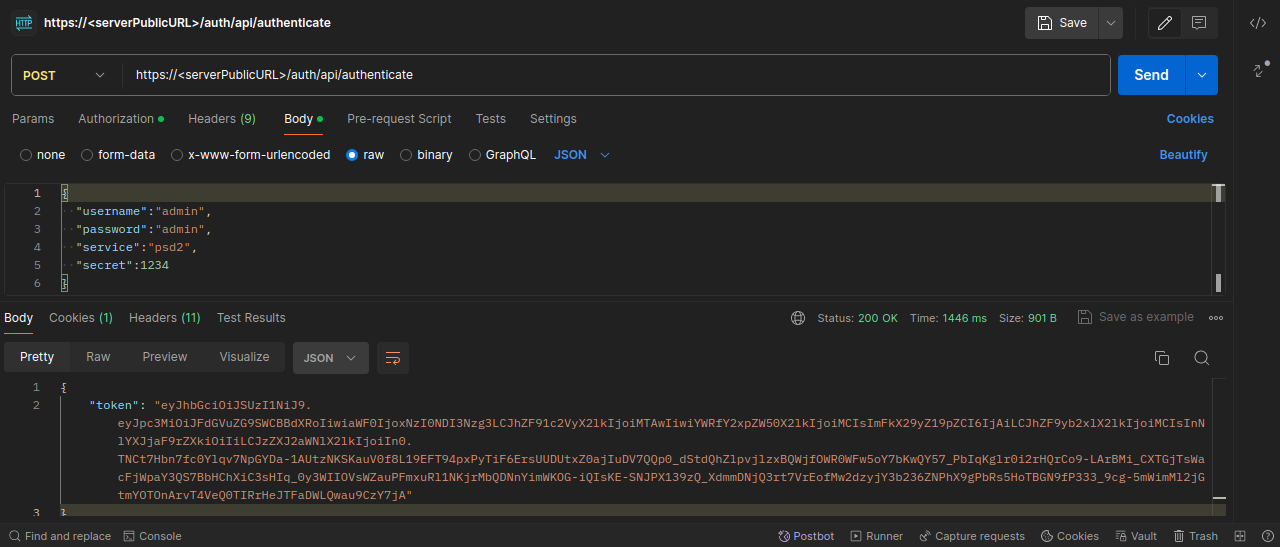Click the Beautify link
This screenshot has width=1280, height=547.
click(x=1183, y=155)
